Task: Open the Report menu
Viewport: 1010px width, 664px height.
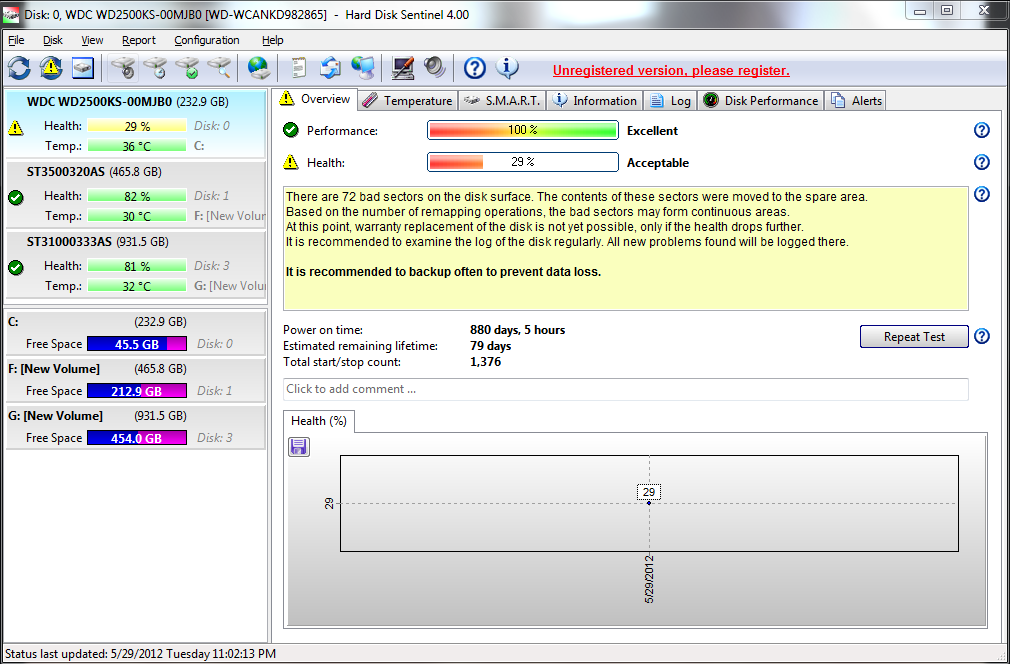Action: pos(138,40)
